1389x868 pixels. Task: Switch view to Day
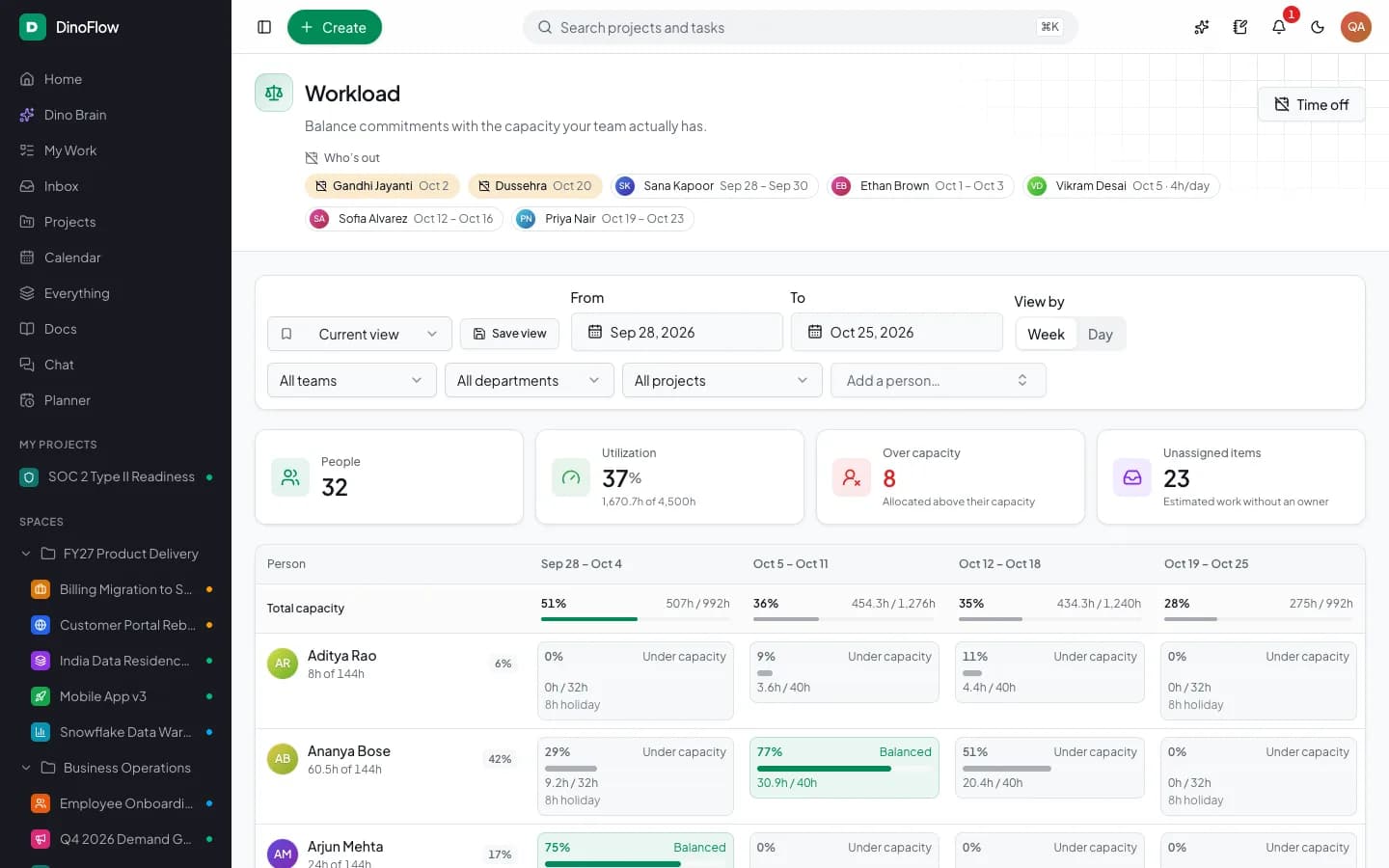click(x=1100, y=334)
